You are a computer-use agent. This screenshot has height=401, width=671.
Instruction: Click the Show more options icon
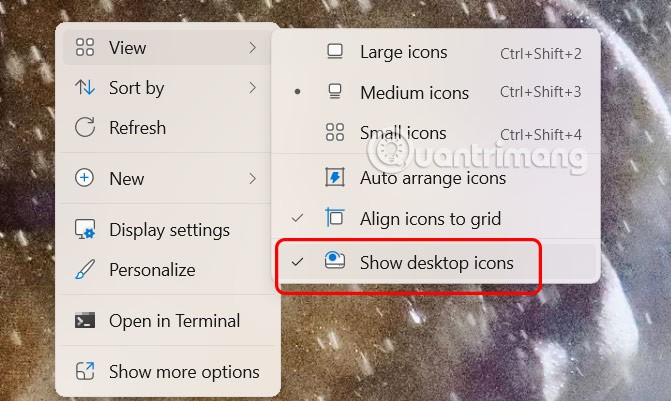pos(85,372)
